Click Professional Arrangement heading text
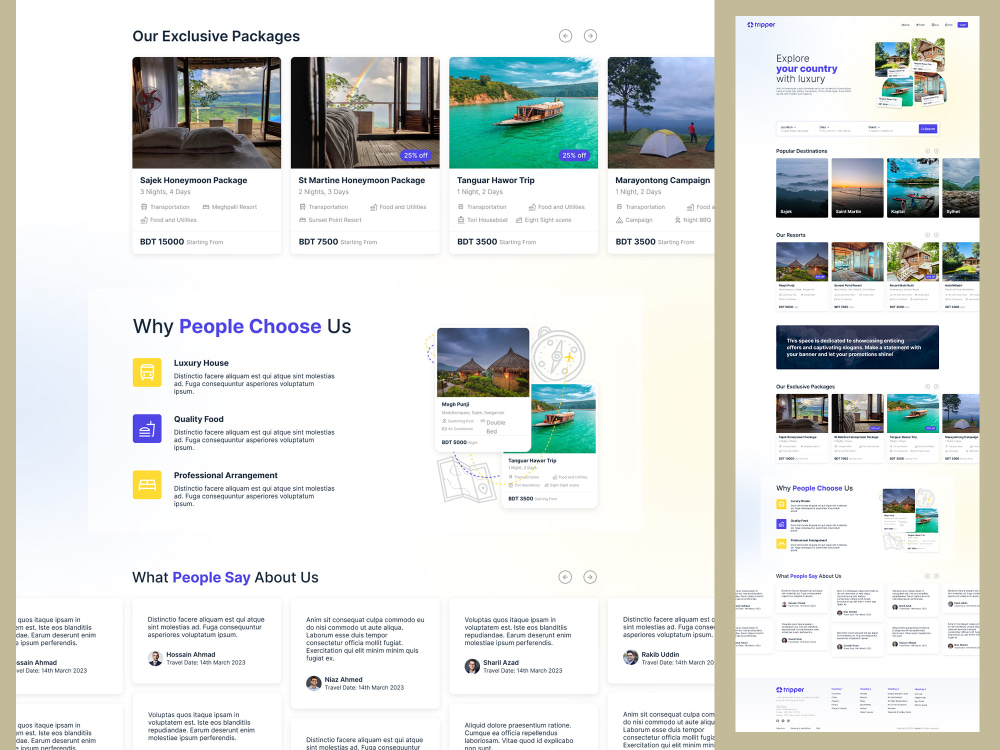This screenshot has height=750, width=1000. tap(226, 475)
